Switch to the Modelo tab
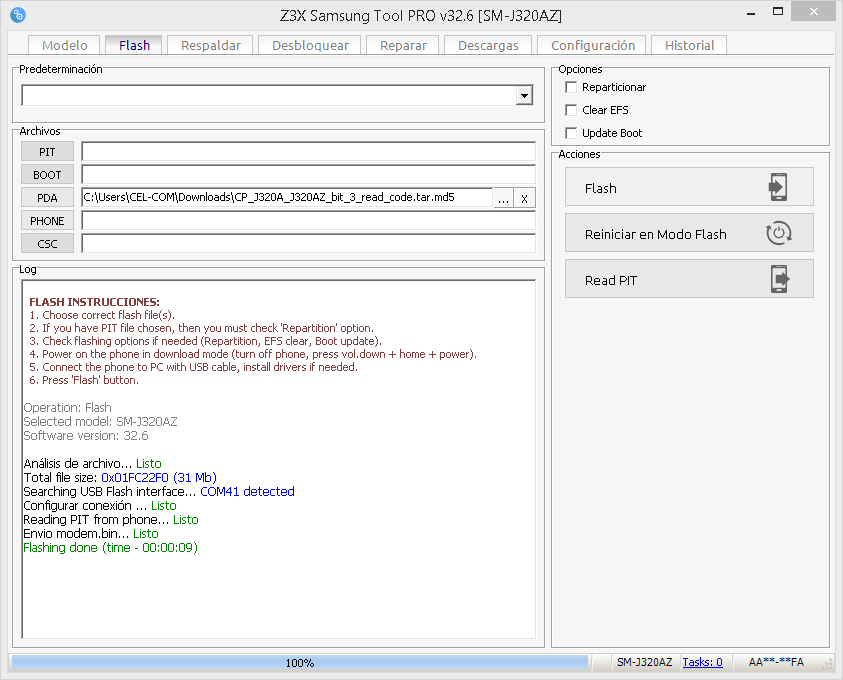This screenshot has height=680, width=843. tap(65, 45)
